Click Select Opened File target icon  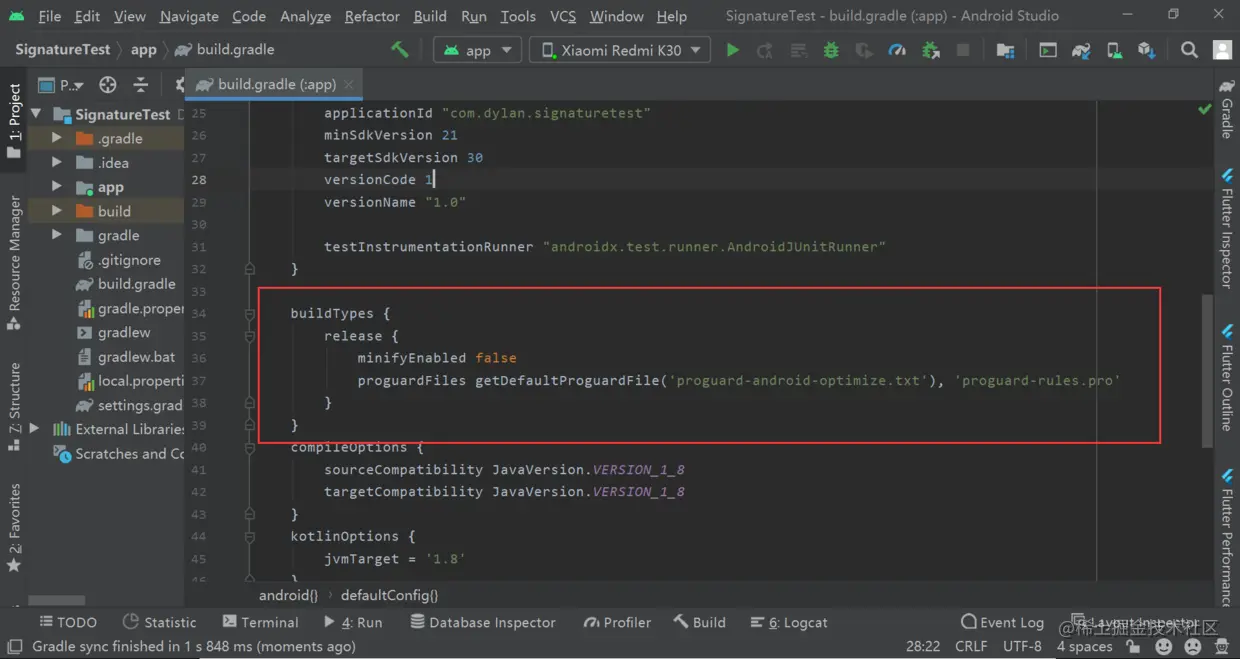(108, 85)
